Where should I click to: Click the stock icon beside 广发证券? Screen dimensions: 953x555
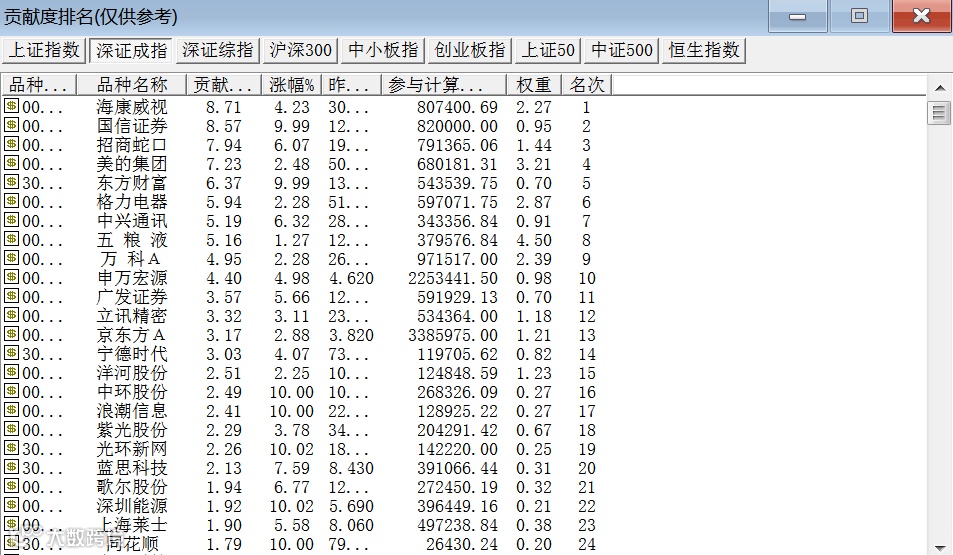pos(12,295)
